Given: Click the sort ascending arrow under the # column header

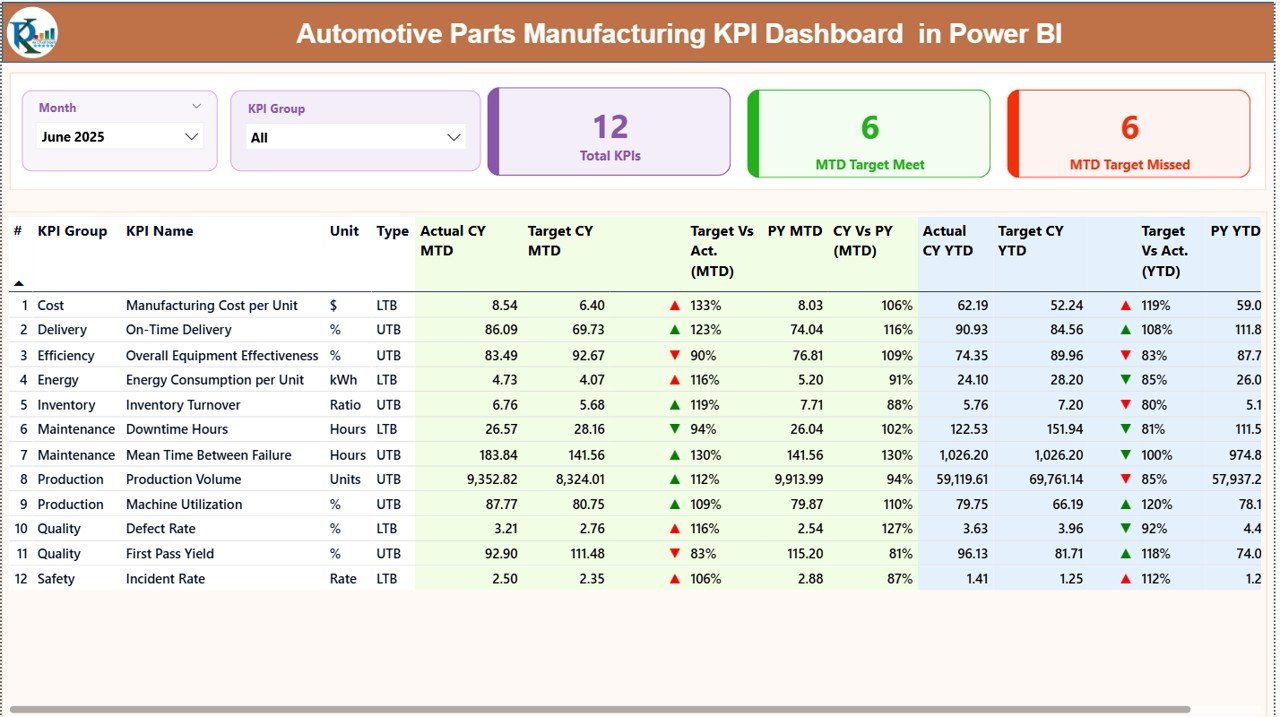Looking at the screenshot, I should [21, 285].
